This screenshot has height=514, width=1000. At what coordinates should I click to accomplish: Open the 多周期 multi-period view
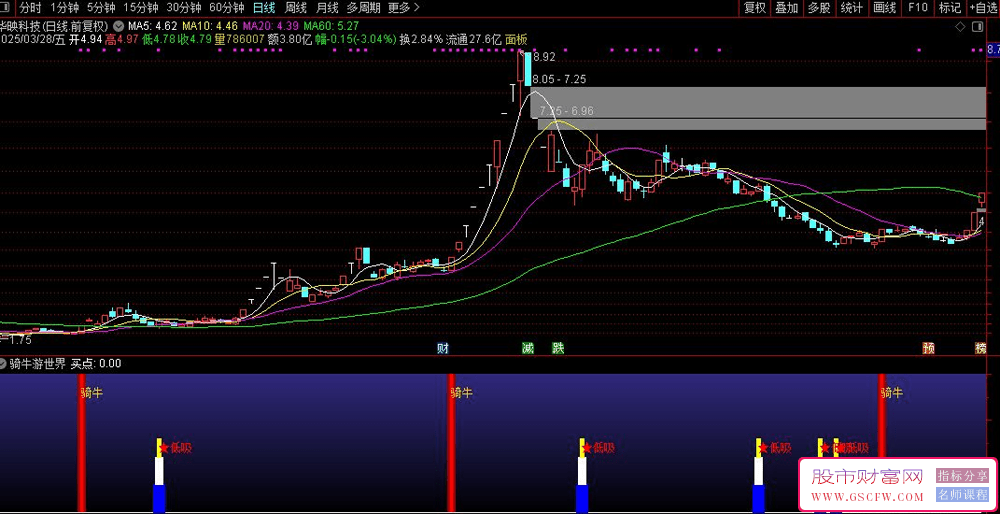point(364,8)
